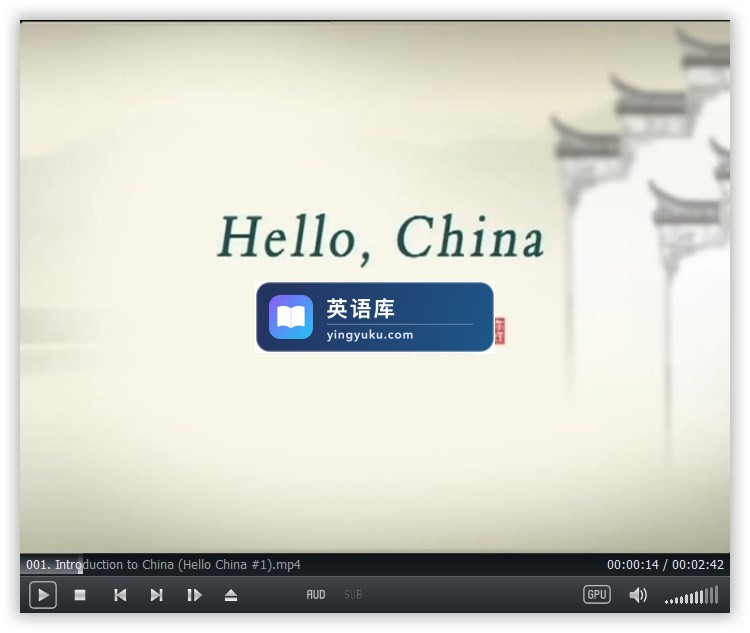750x633 pixels.
Task: Mute audio via the speaker icon
Action: coord(638,595)
